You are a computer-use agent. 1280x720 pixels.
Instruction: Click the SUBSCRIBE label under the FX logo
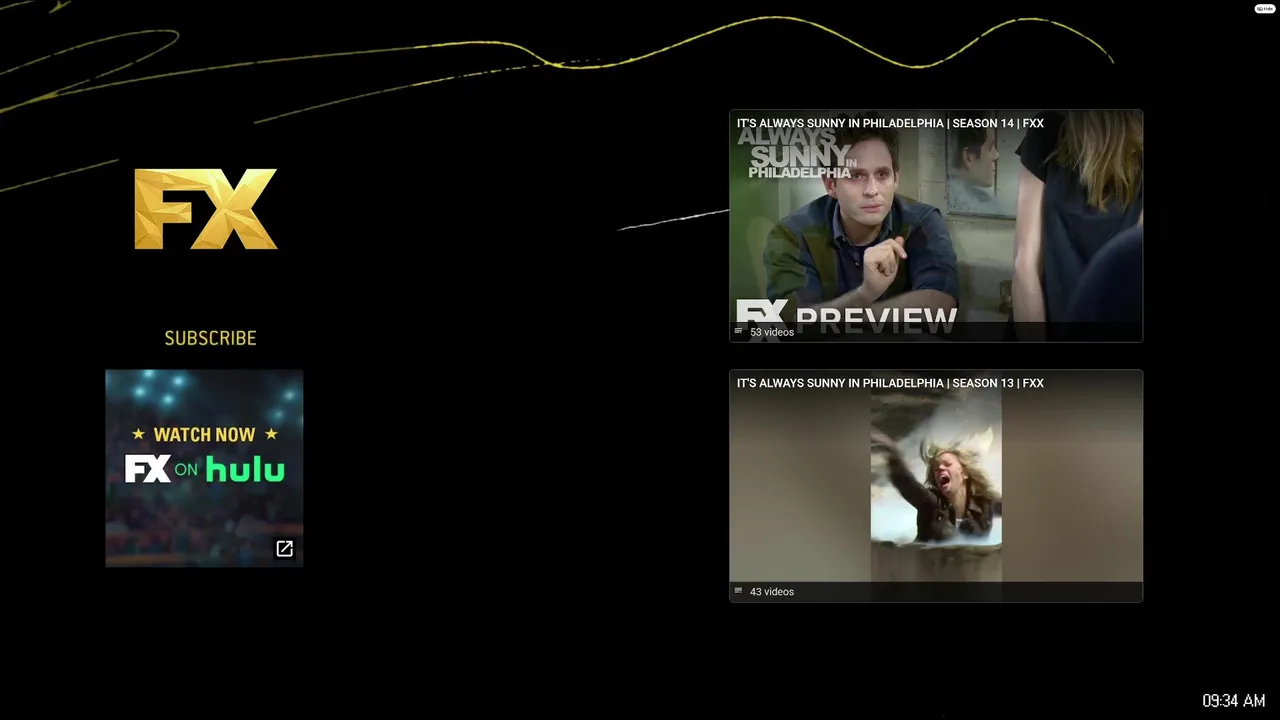click(210, 338)
